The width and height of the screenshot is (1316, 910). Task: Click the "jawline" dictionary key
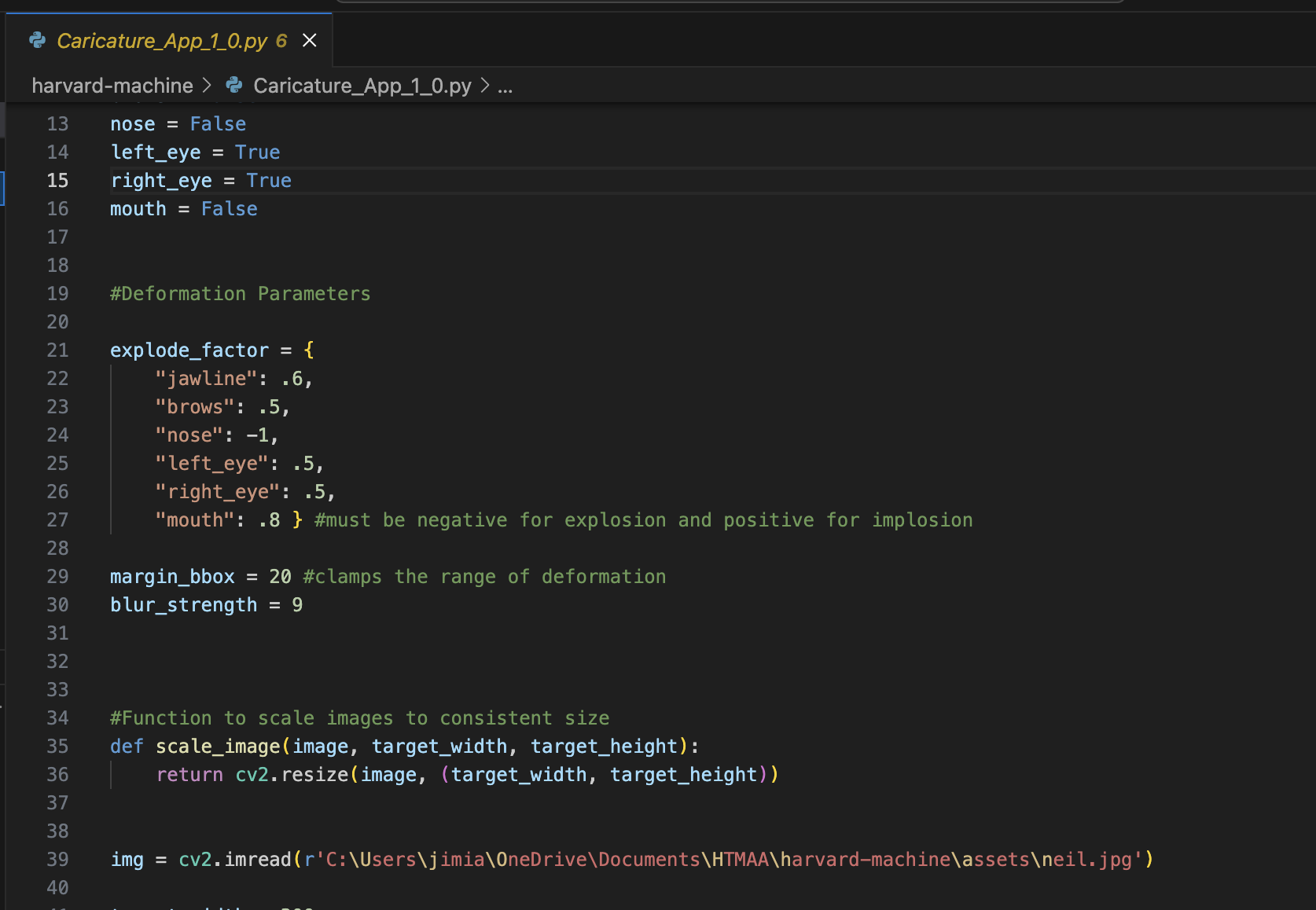pyautogui.click(x=207, y=379)
